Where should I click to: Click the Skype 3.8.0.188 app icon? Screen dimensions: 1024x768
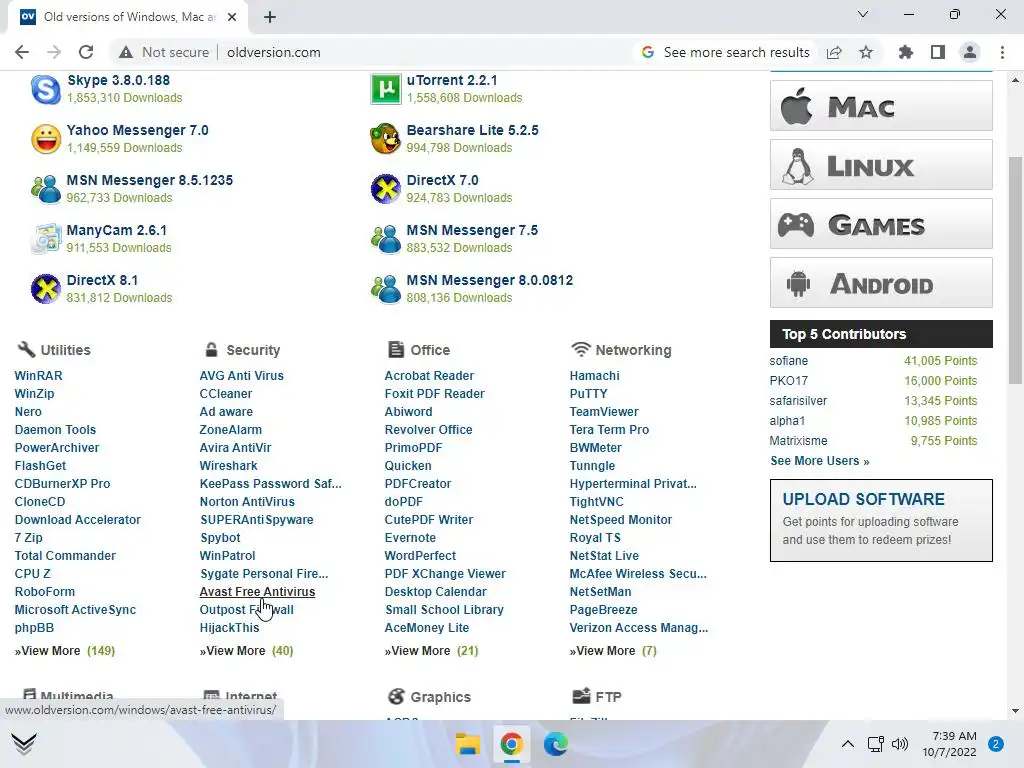click(46, 89)
